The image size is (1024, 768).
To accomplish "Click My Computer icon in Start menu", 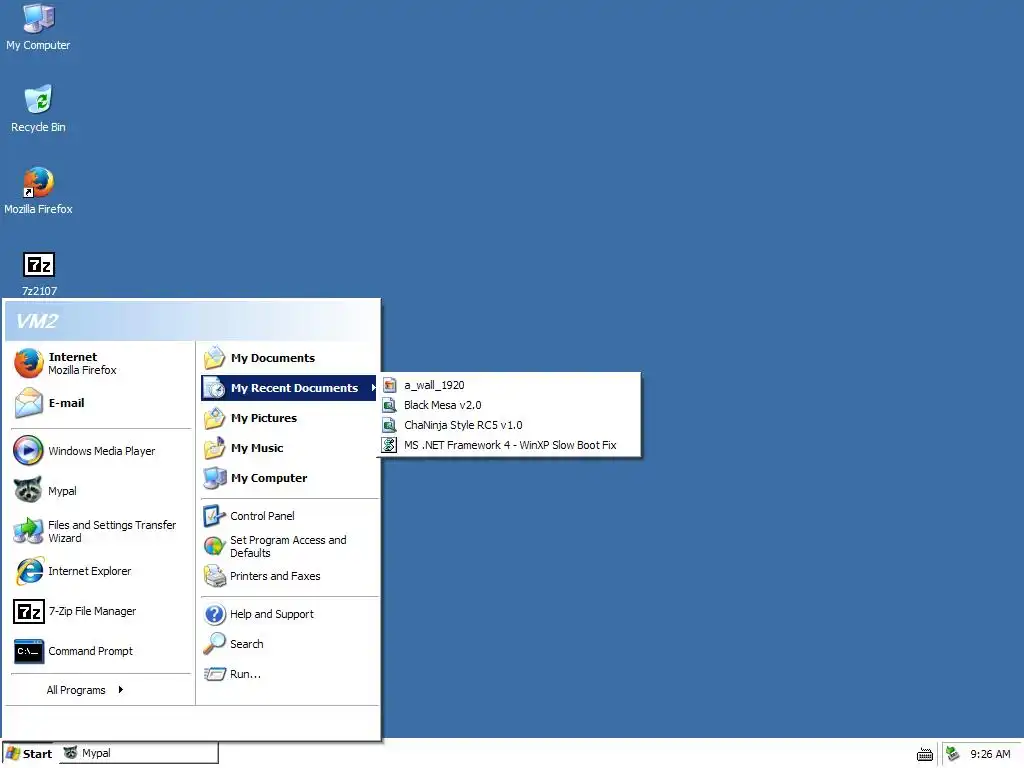I will [x=214, y=478].
